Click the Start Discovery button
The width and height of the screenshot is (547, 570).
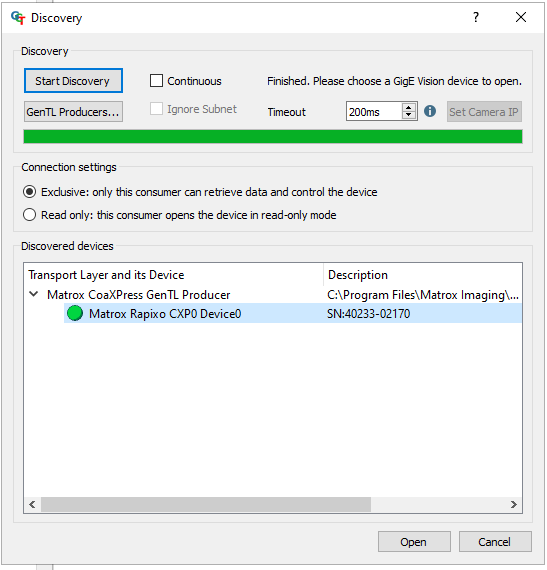(x=73, y=81)
